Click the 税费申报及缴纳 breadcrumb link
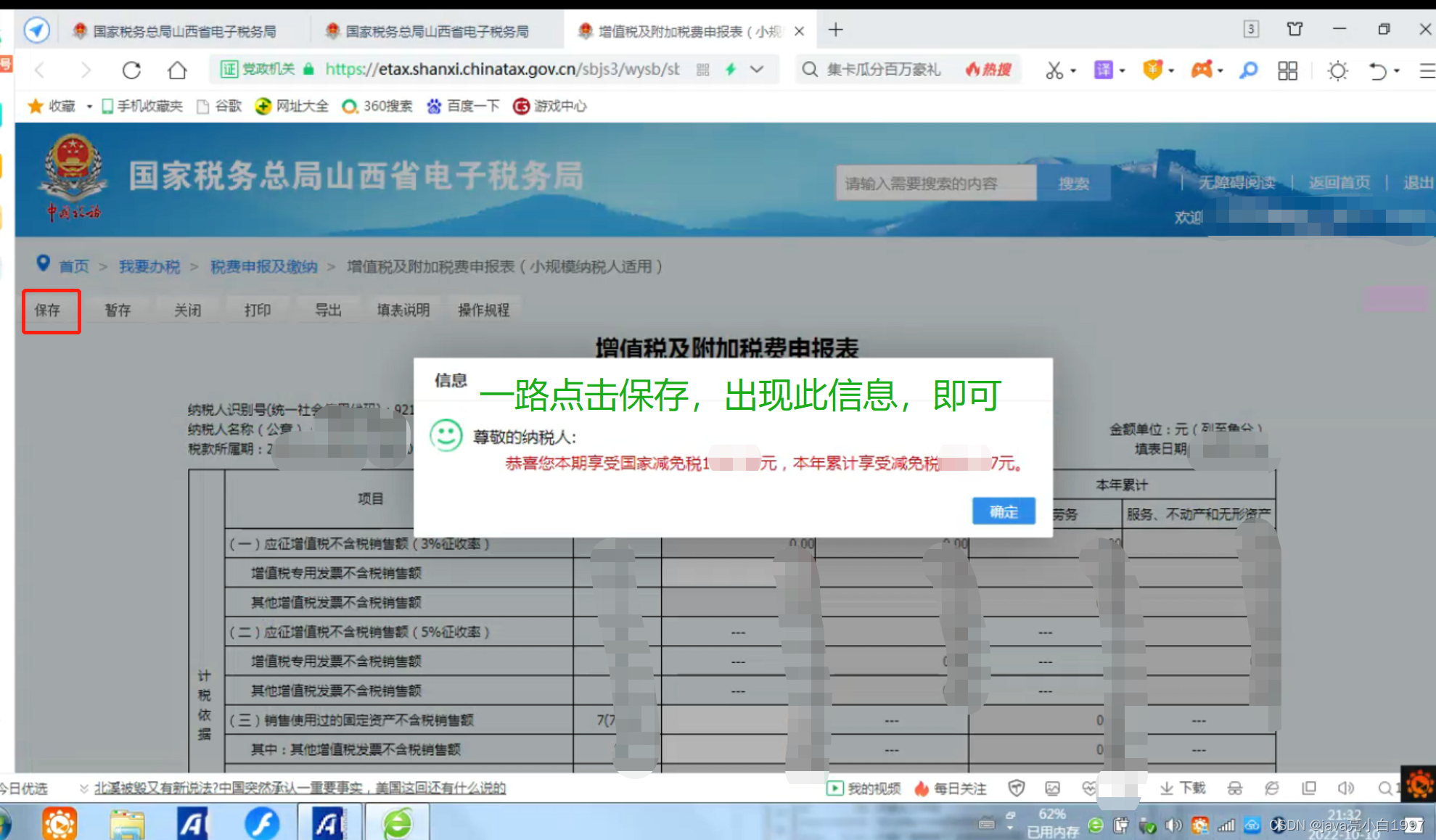The width and height of the screenshot is (1436, 840). 263,267
